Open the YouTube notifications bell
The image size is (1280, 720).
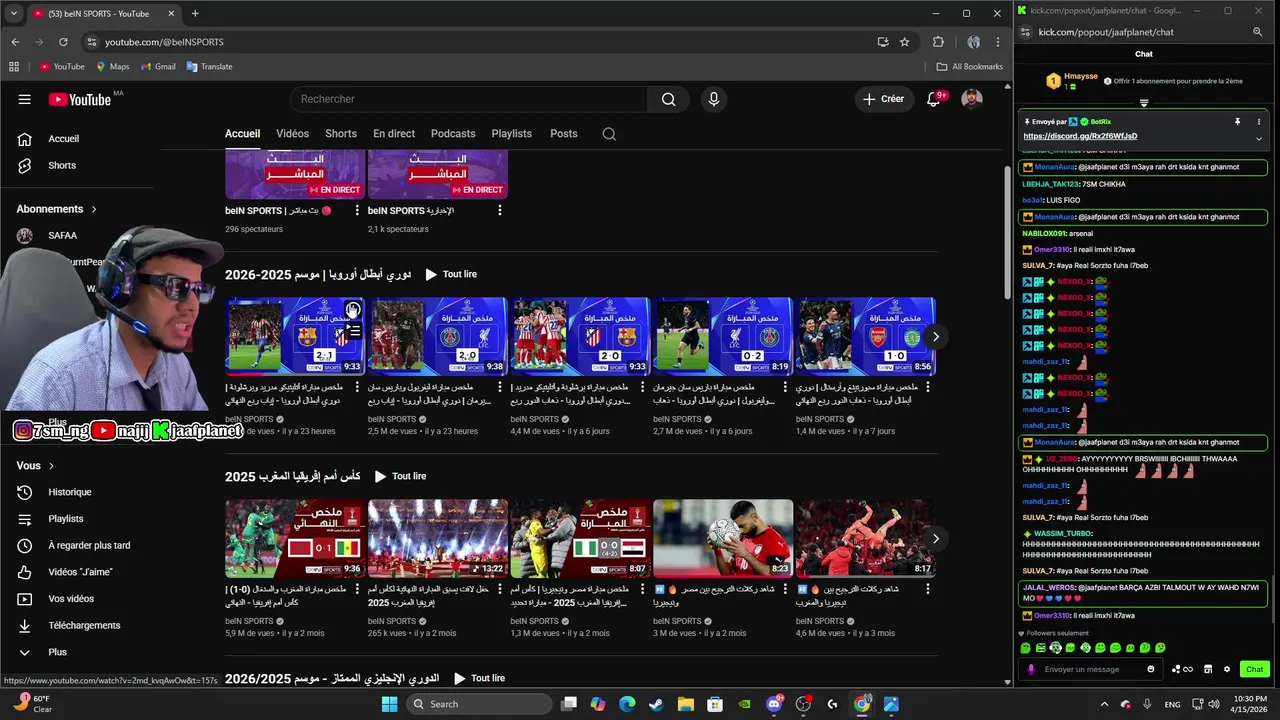pos(934,99)
